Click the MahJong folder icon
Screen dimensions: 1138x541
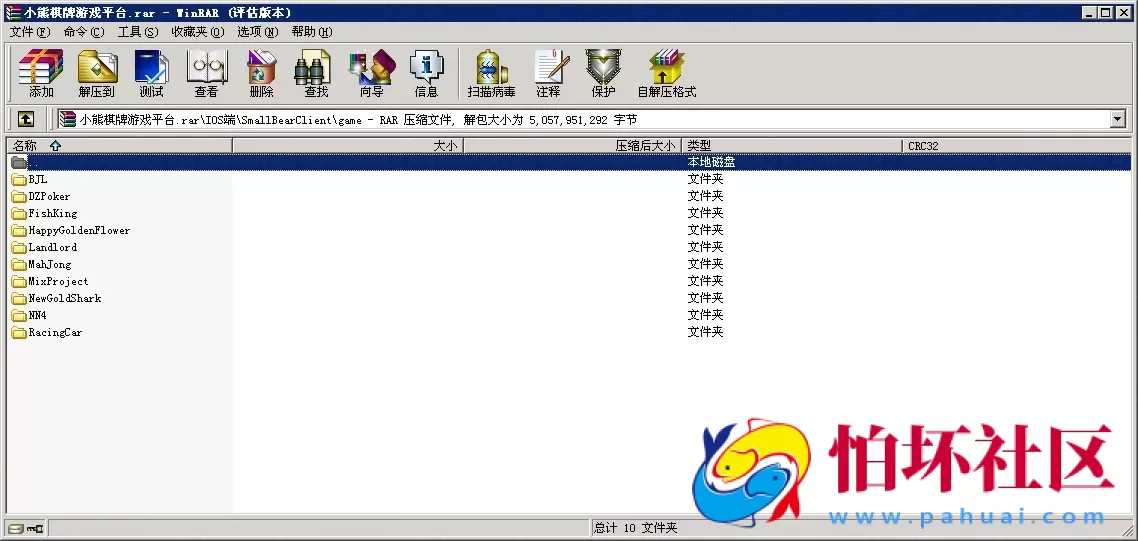(x=19, y=264)
